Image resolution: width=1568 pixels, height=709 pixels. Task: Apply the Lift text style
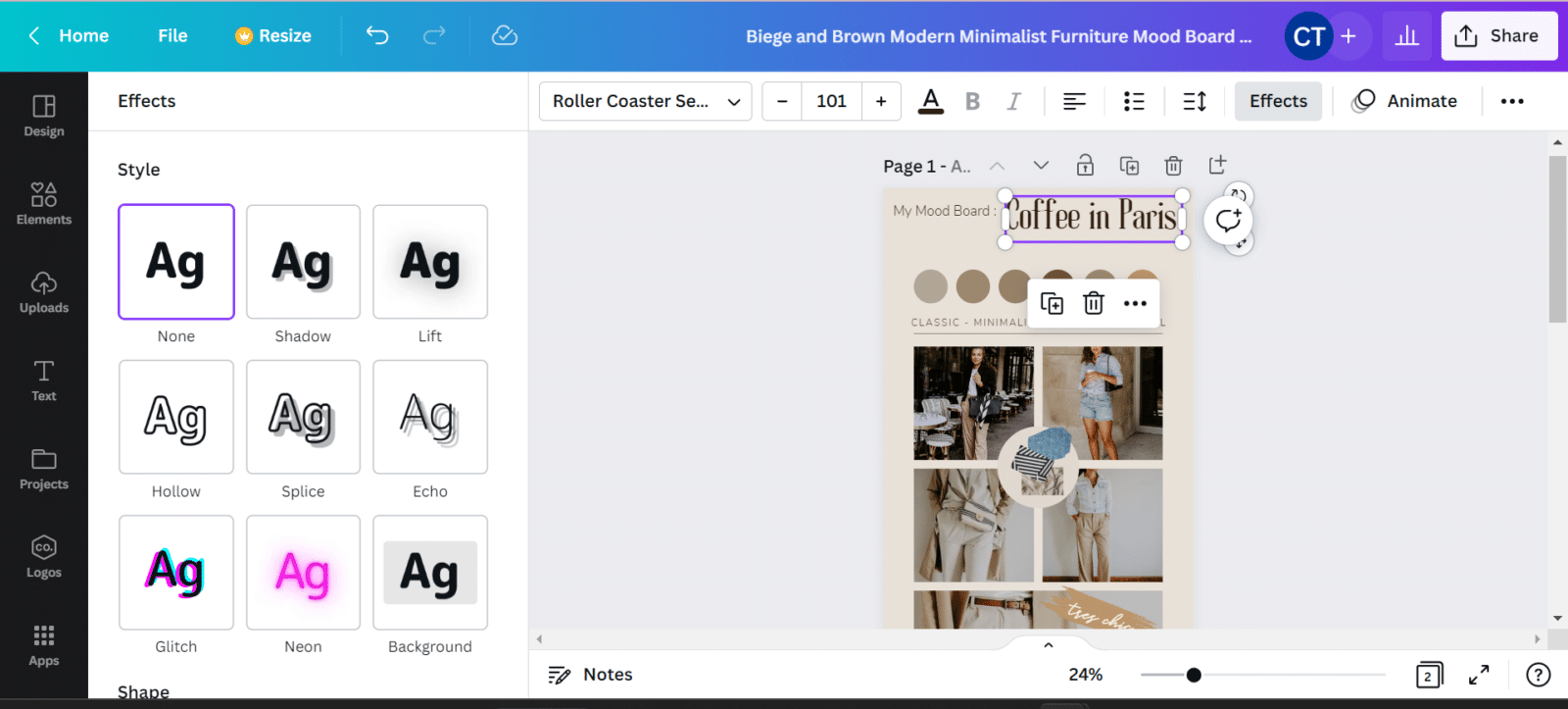pyautogui.click(x=430, y=262)
